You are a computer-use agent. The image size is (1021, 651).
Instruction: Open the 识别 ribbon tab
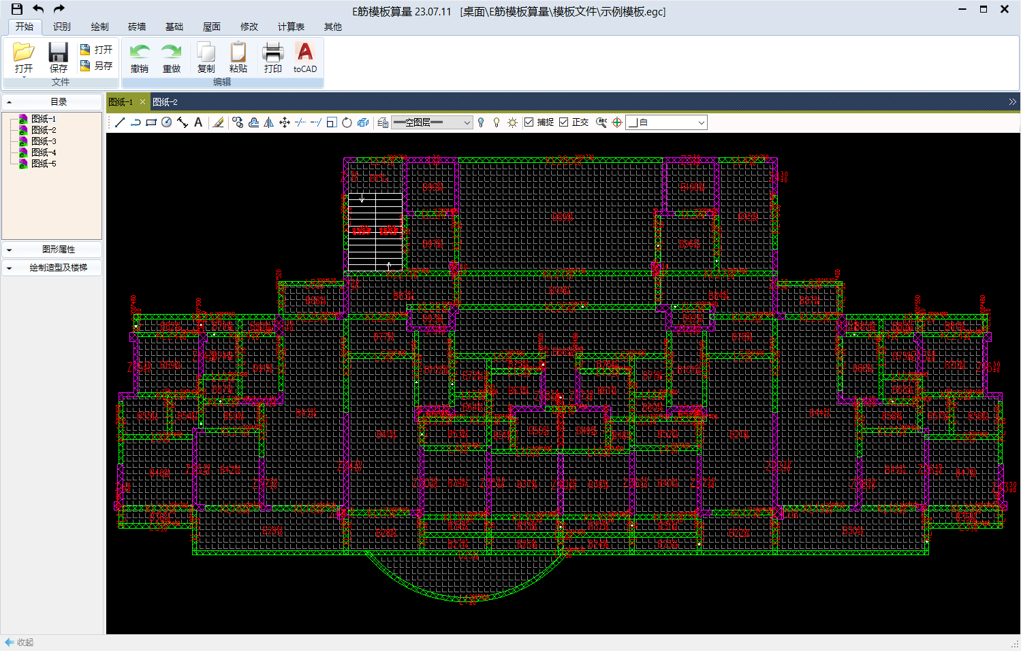pos(62,27)
